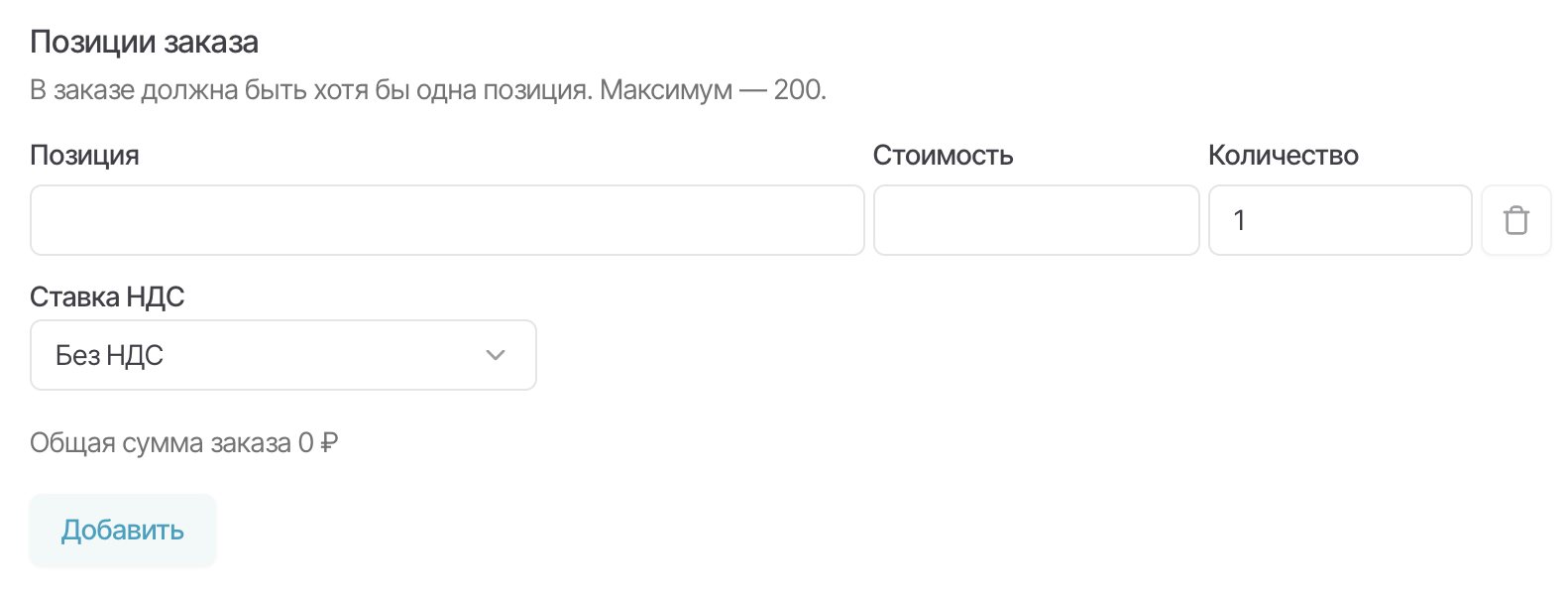
Task: Delete the order position with trash icon
Action: 1515,220
